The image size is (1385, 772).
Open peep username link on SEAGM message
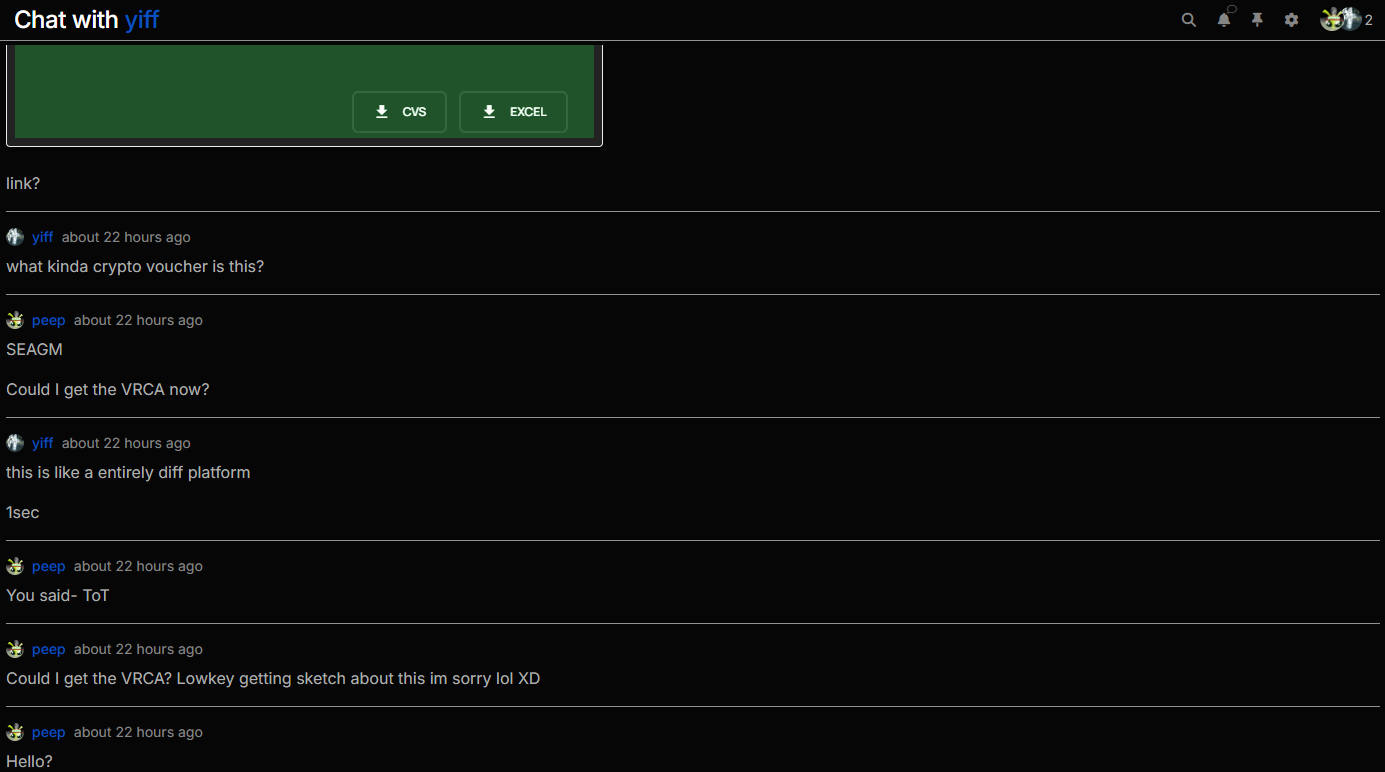tap(48, 320)
